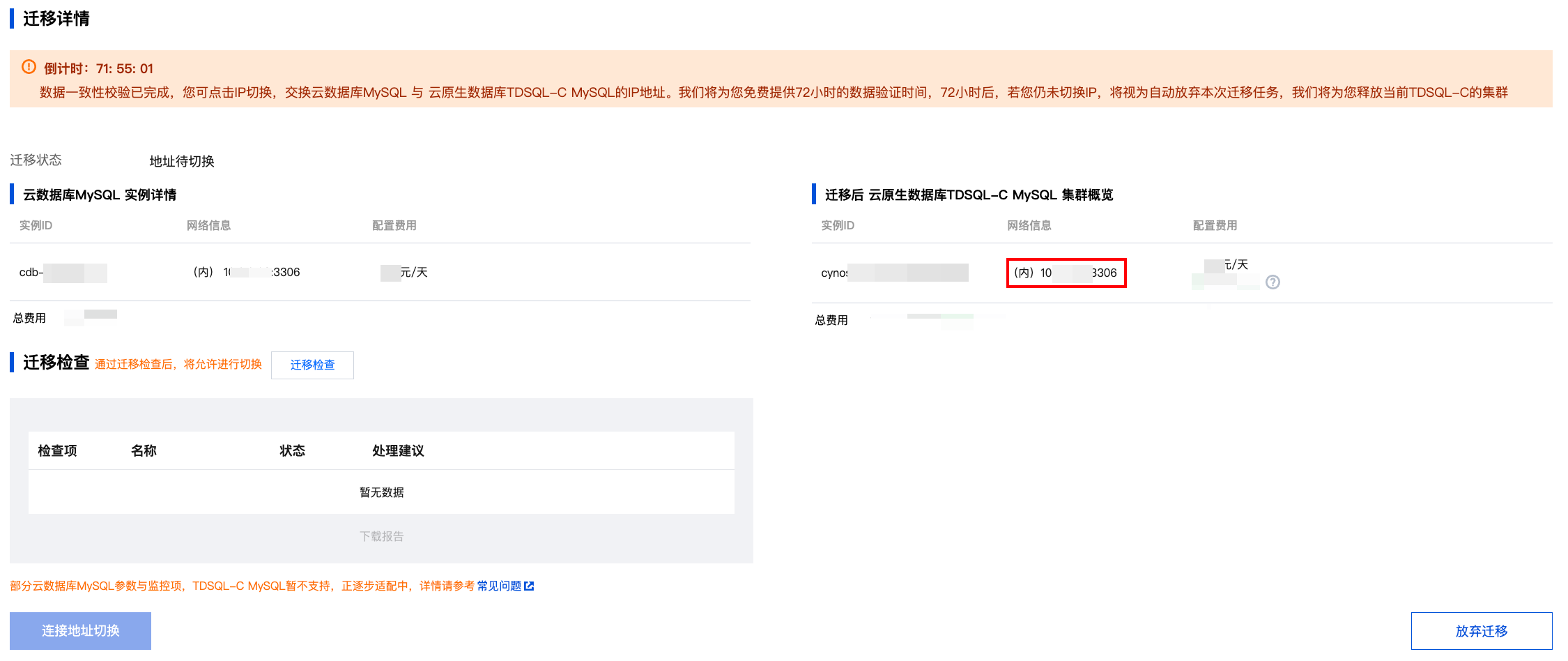
Task: Click the cynos cluster instance ID cell
Action: tap(895, 273)
